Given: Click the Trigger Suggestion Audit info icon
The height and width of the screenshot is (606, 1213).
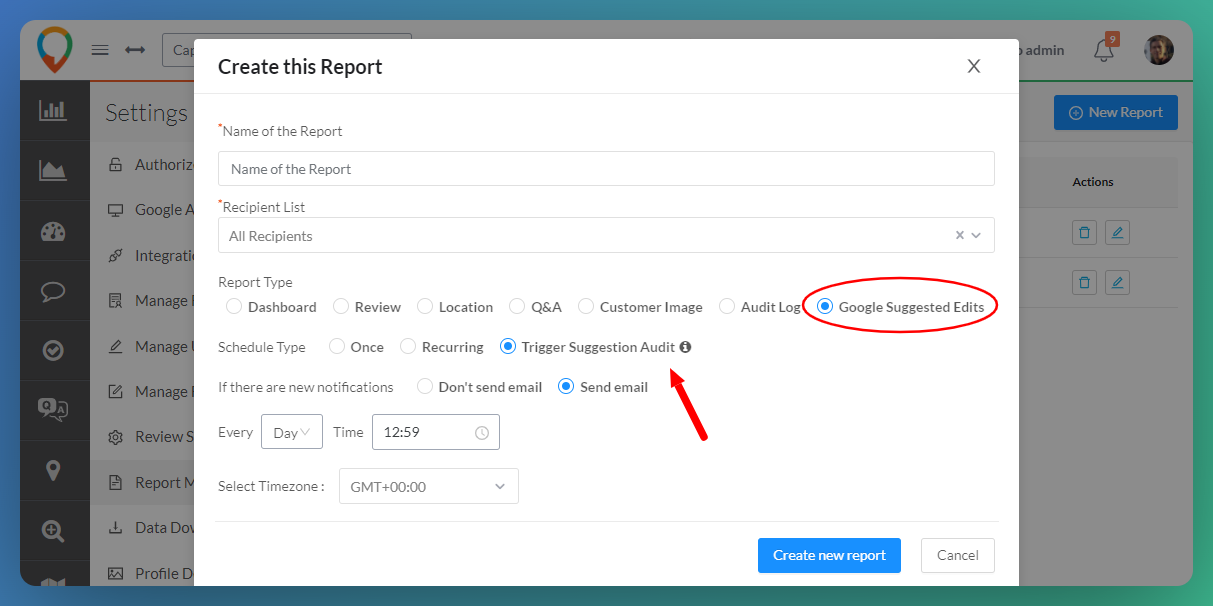Looking at the screenshot, I should (x=685, y=347).
